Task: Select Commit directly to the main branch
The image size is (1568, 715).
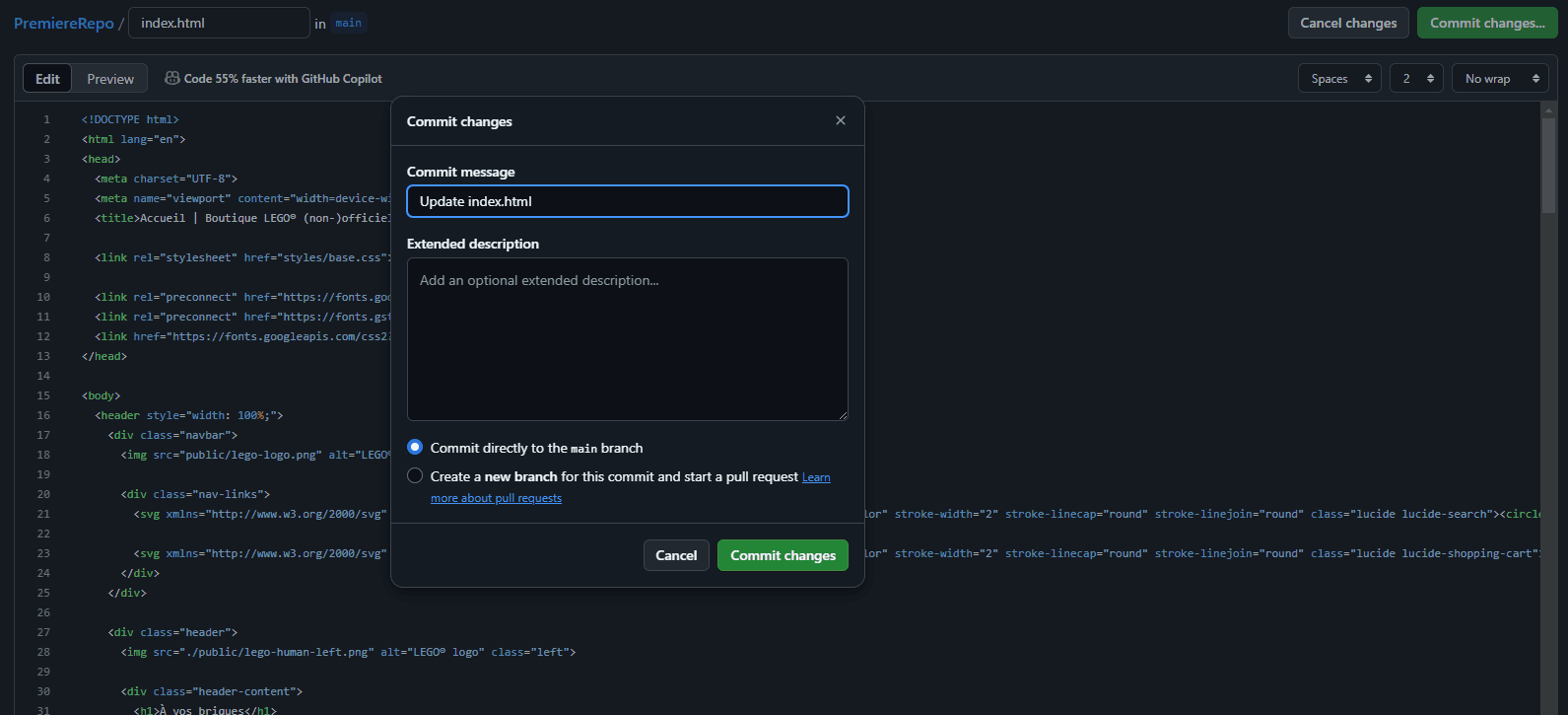Action: [415, 448]
